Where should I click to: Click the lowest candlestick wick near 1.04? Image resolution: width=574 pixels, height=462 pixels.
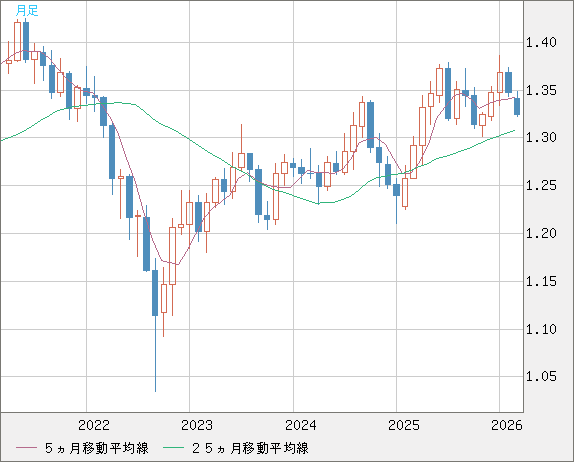[155, 354]
